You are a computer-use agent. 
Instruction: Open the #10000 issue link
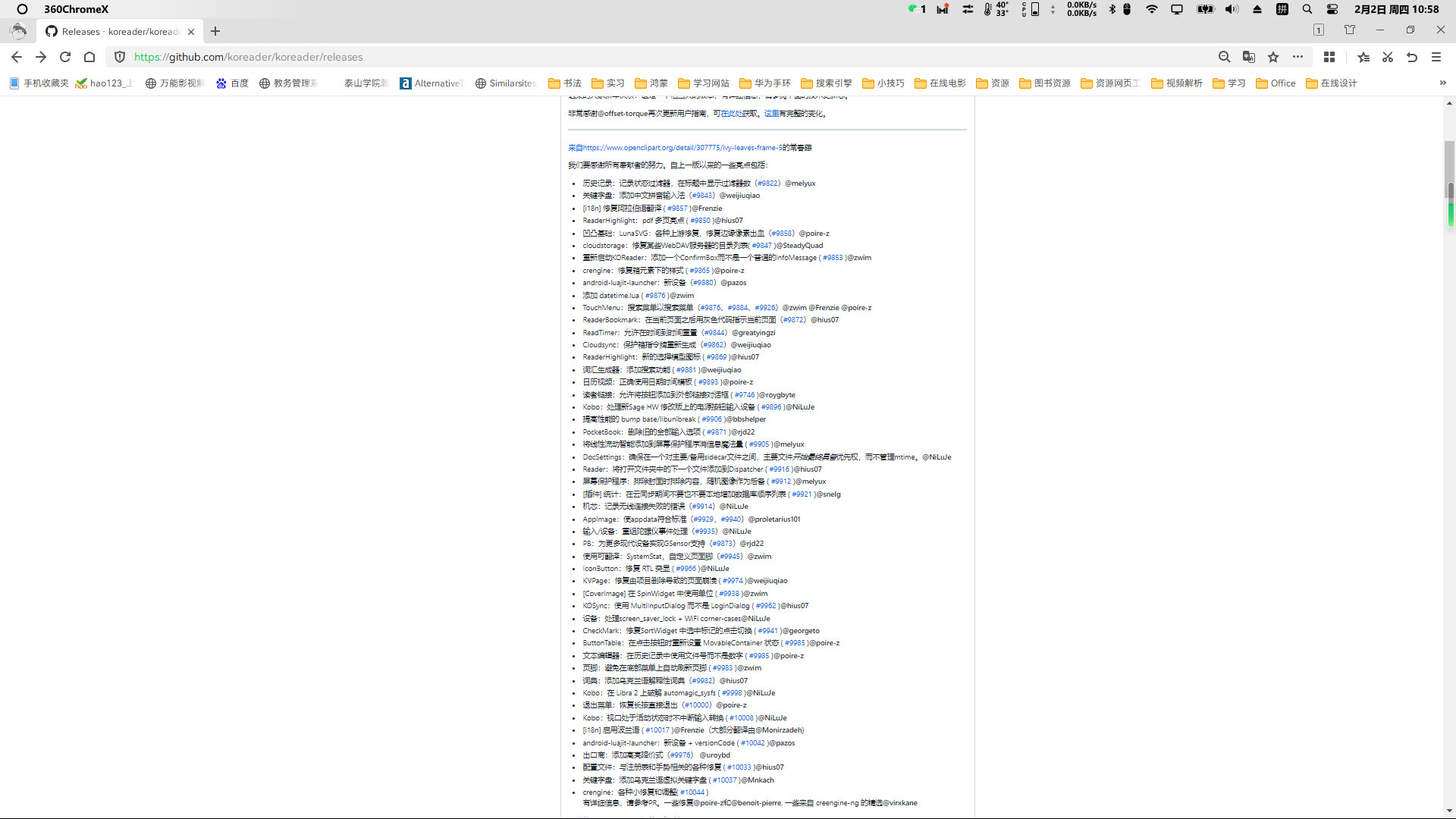pos(696,705)
